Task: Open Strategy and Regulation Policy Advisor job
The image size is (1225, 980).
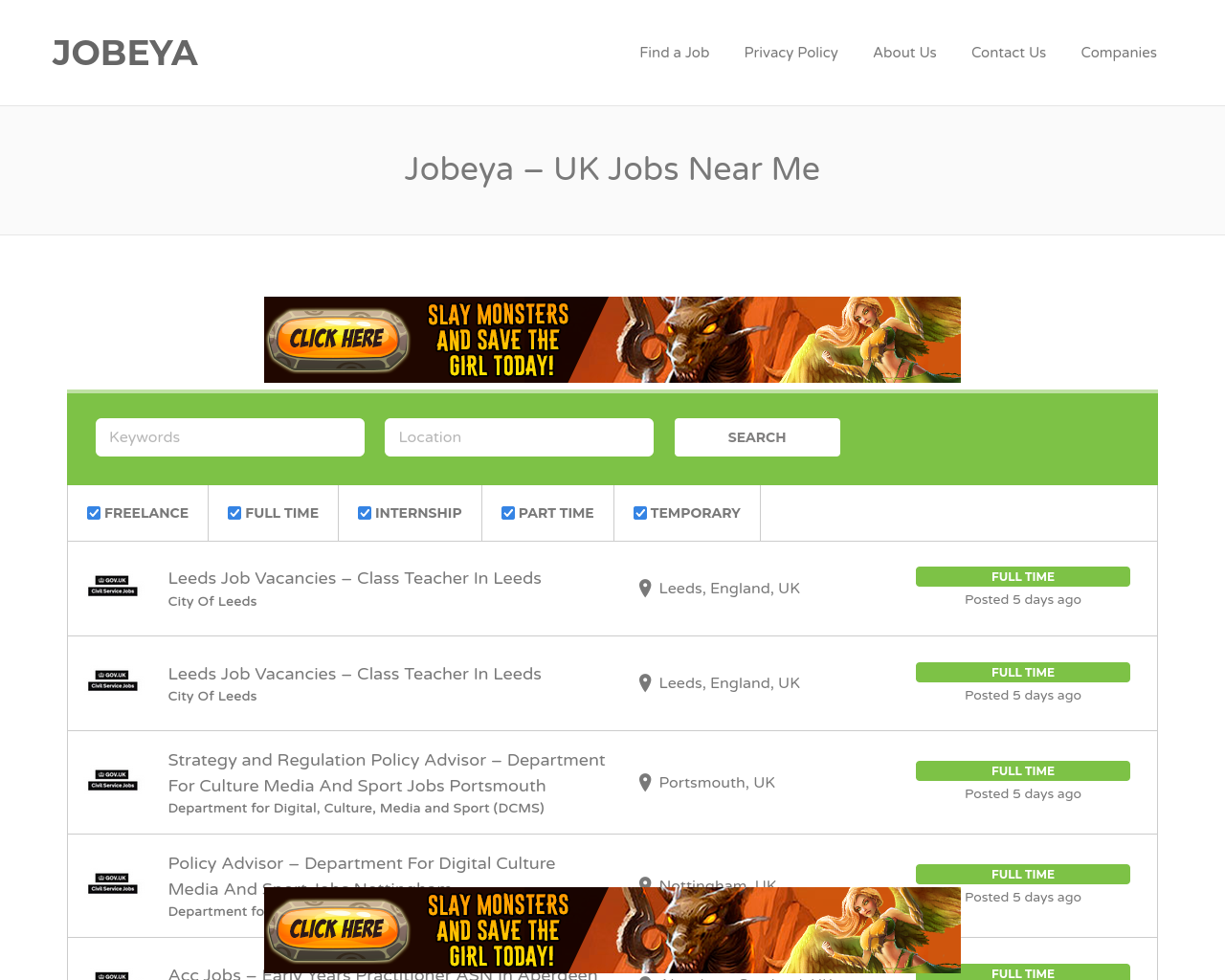Action: click(x=387, y=772)
